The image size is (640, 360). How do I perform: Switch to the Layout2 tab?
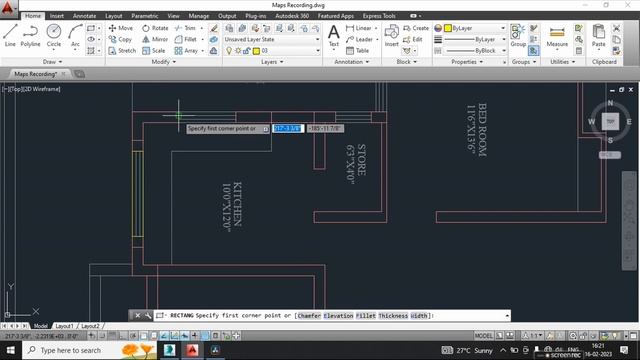point(90,326)
